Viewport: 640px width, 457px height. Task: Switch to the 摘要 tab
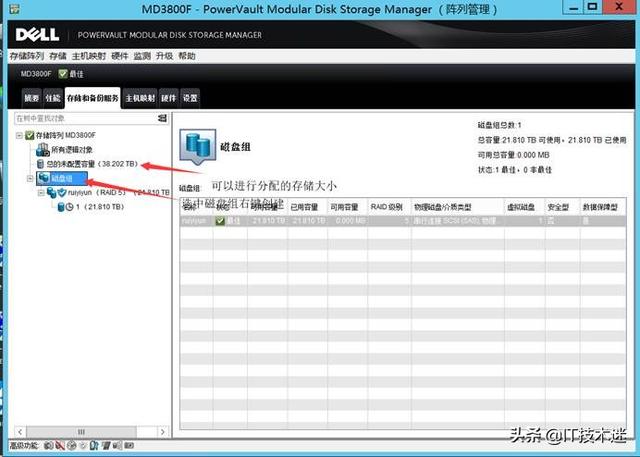pyautogui.click(x=31, y=98)
